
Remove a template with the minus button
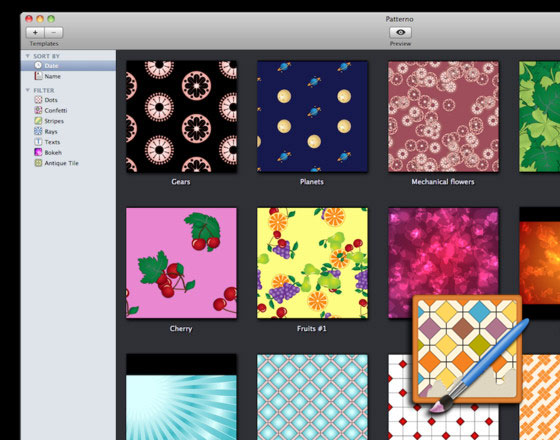tap(54, 32)
